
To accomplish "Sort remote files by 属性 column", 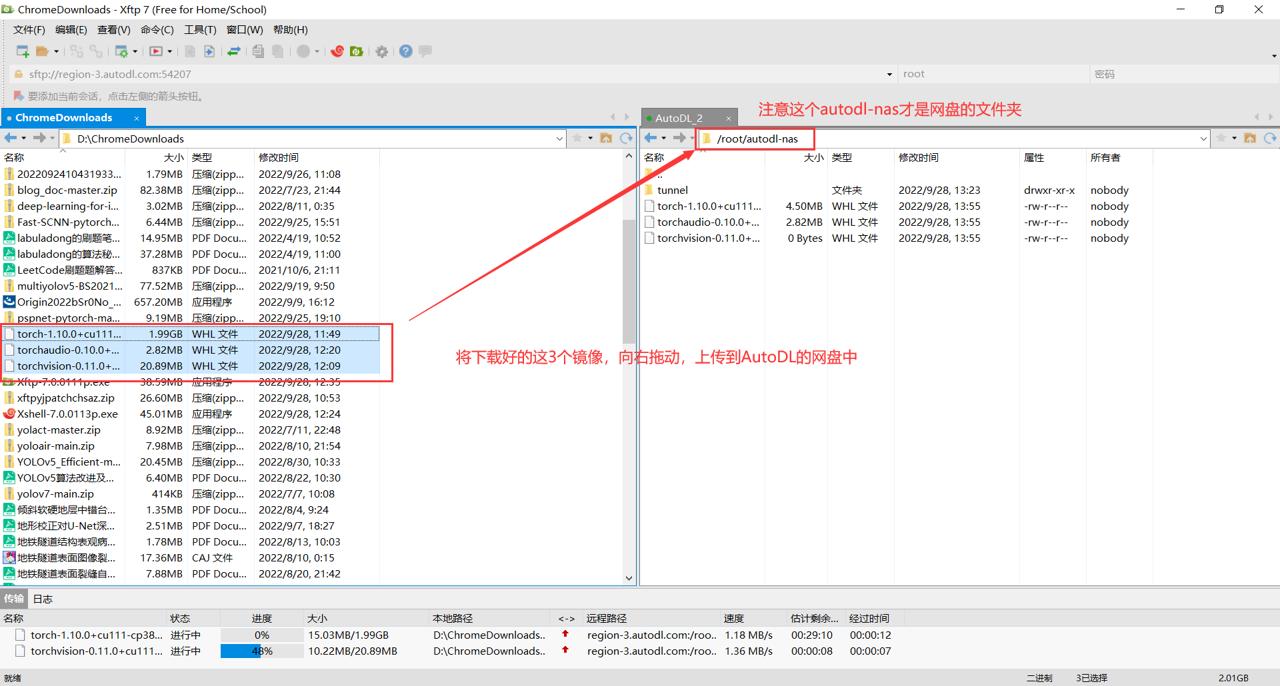I will coord(1052,158).
